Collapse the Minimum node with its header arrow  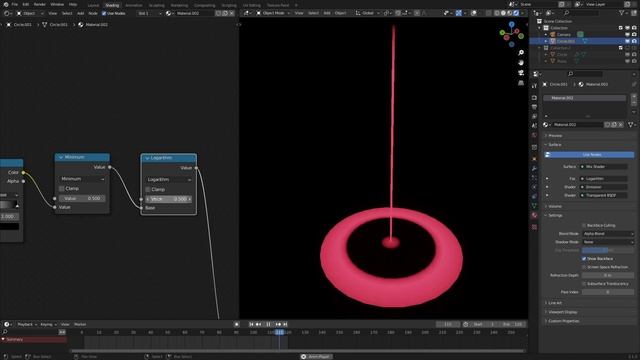coord(61,157)
